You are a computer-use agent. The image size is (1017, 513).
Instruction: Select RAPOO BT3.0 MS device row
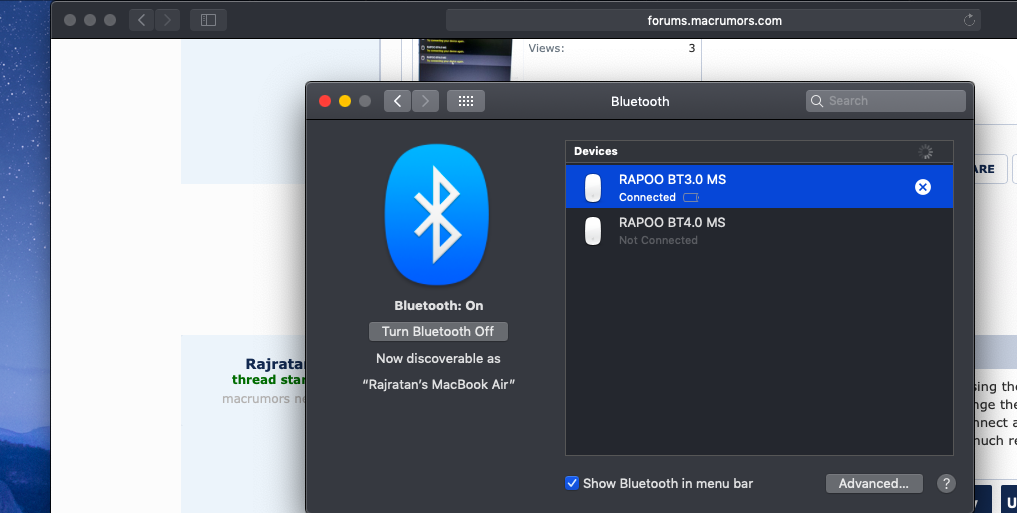(x=759, y=187)
